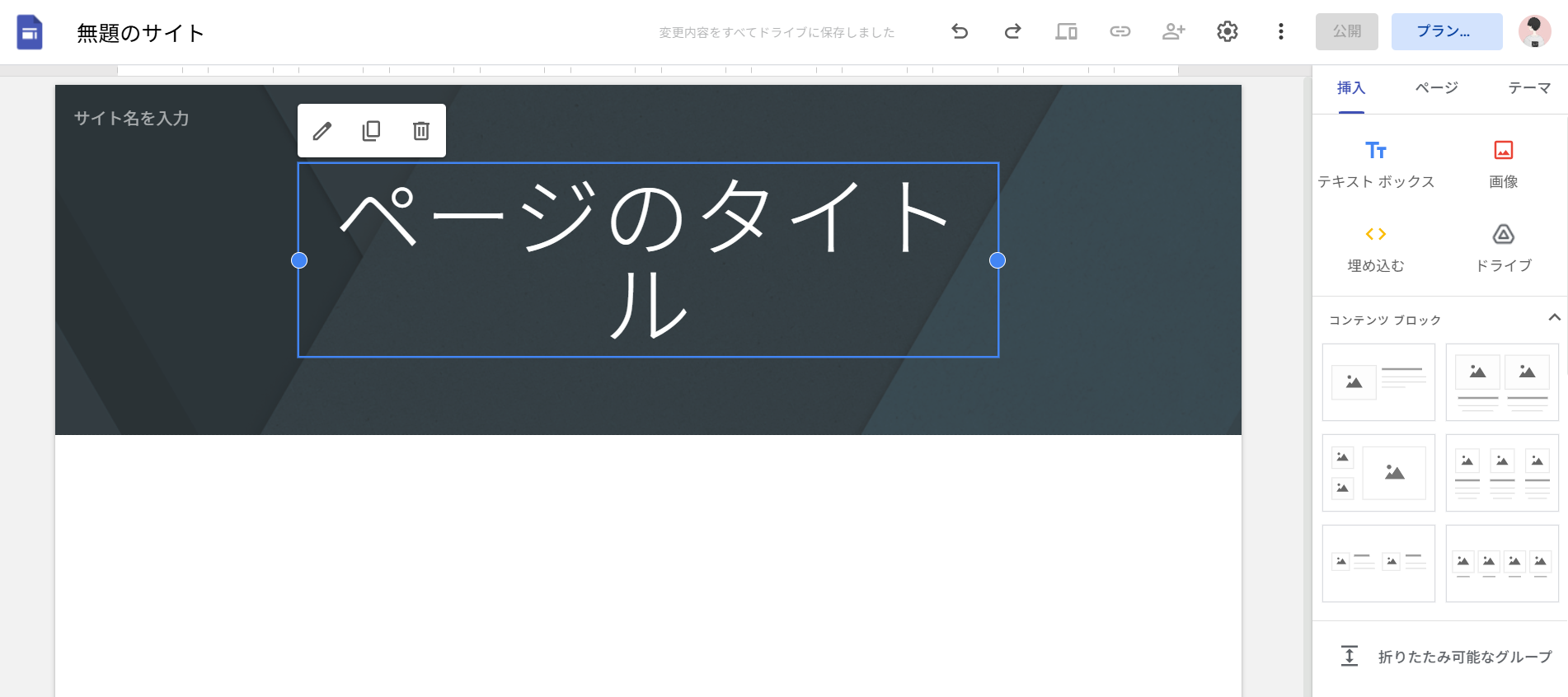Insert a テキスト ボックス
This screenshot has height=697, width=1568.
click(x=1376, y=165)
